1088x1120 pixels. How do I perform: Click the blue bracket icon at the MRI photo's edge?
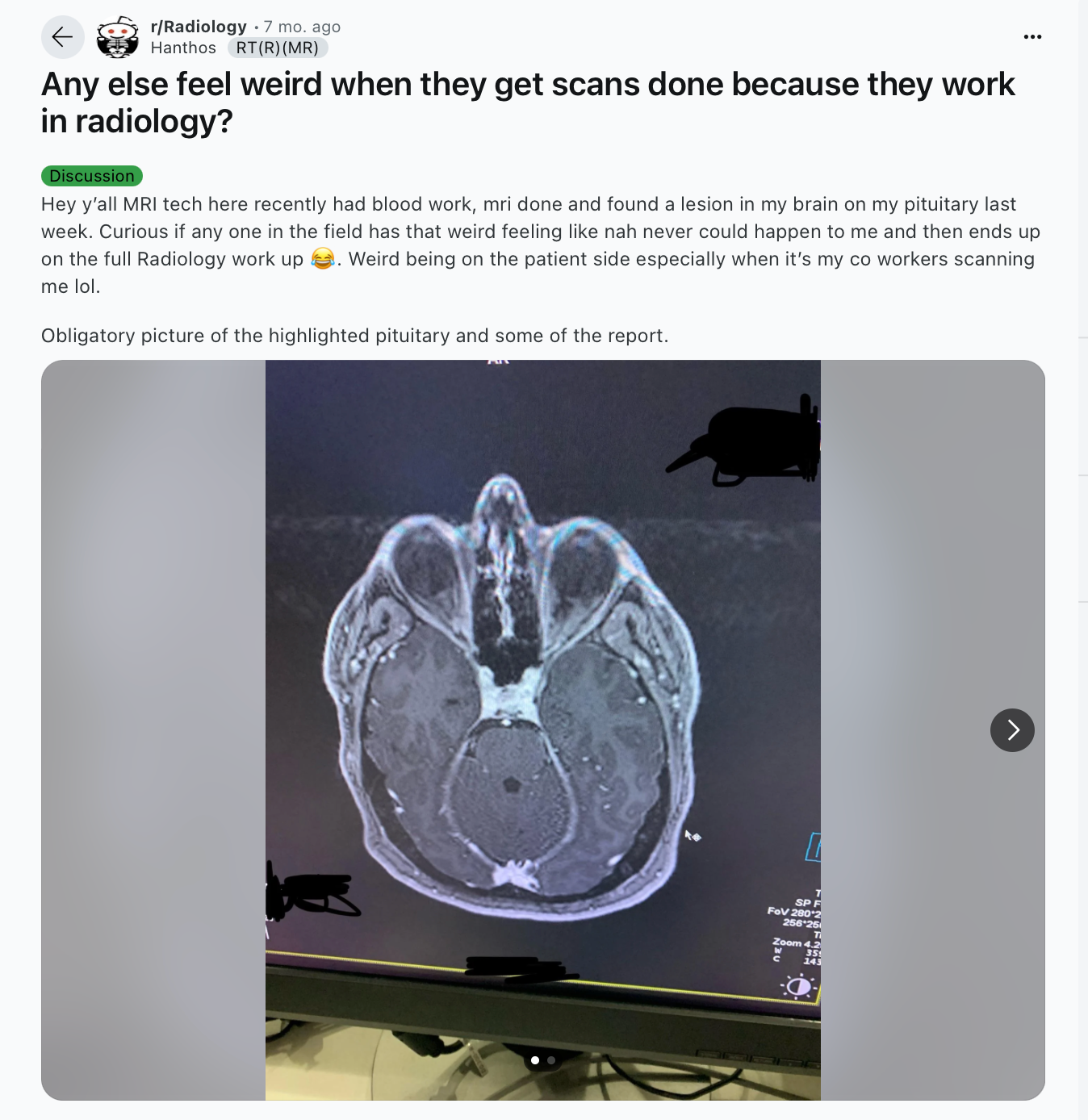[x=814, y=846]
